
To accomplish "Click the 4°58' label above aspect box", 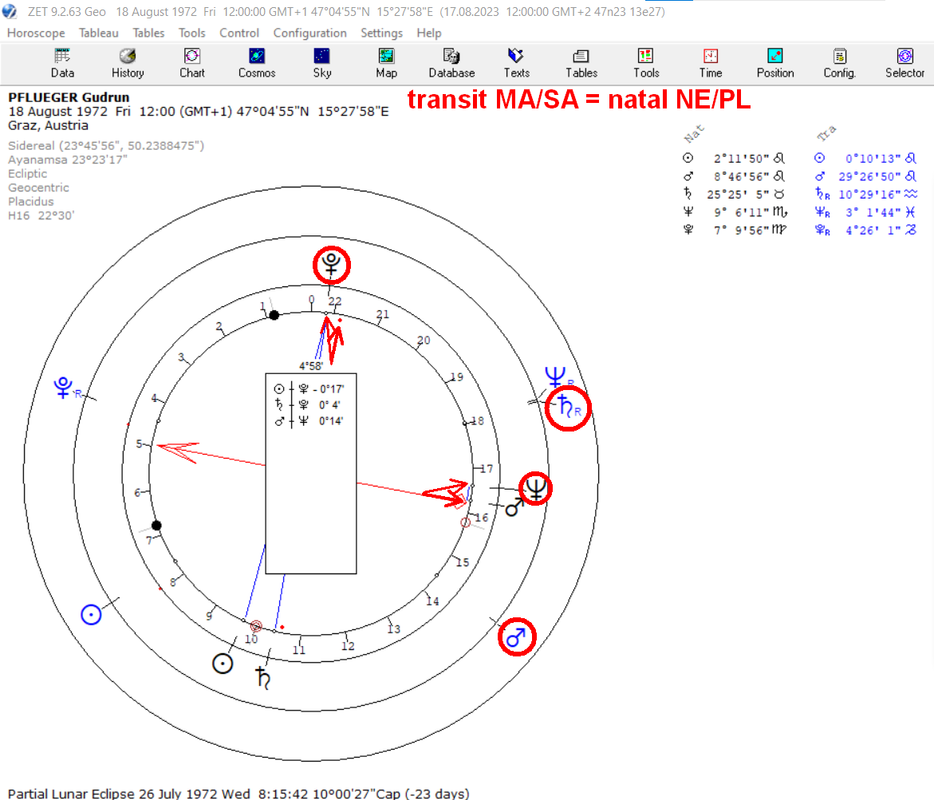I will coord(311,366).
